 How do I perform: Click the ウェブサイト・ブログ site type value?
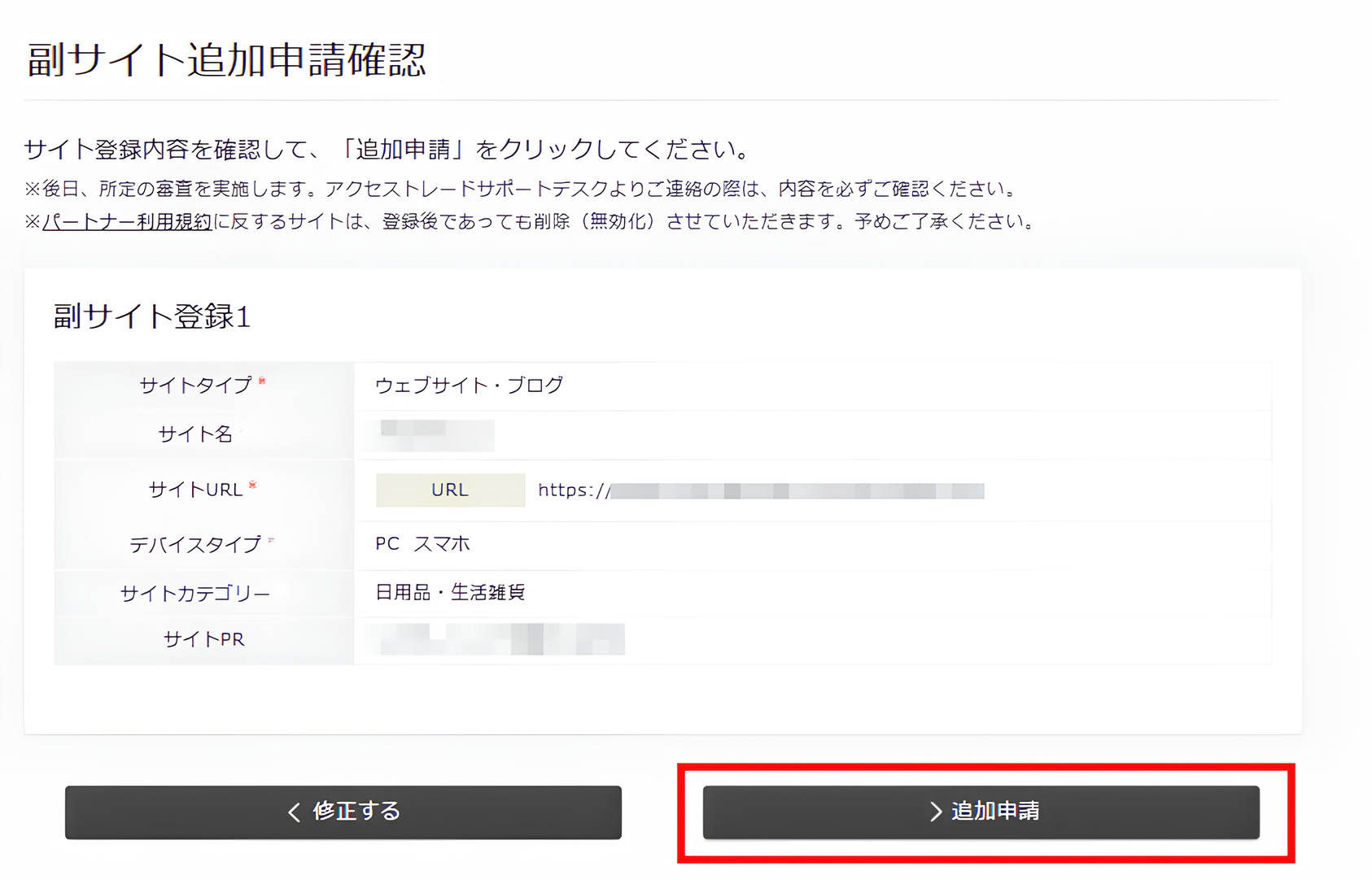(470, 386)
